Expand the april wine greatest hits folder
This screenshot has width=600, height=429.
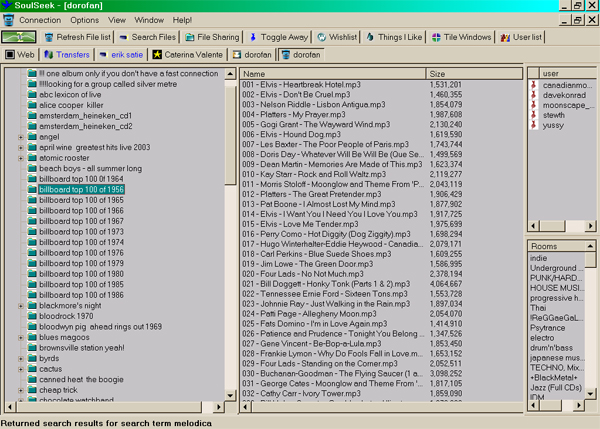21,147
